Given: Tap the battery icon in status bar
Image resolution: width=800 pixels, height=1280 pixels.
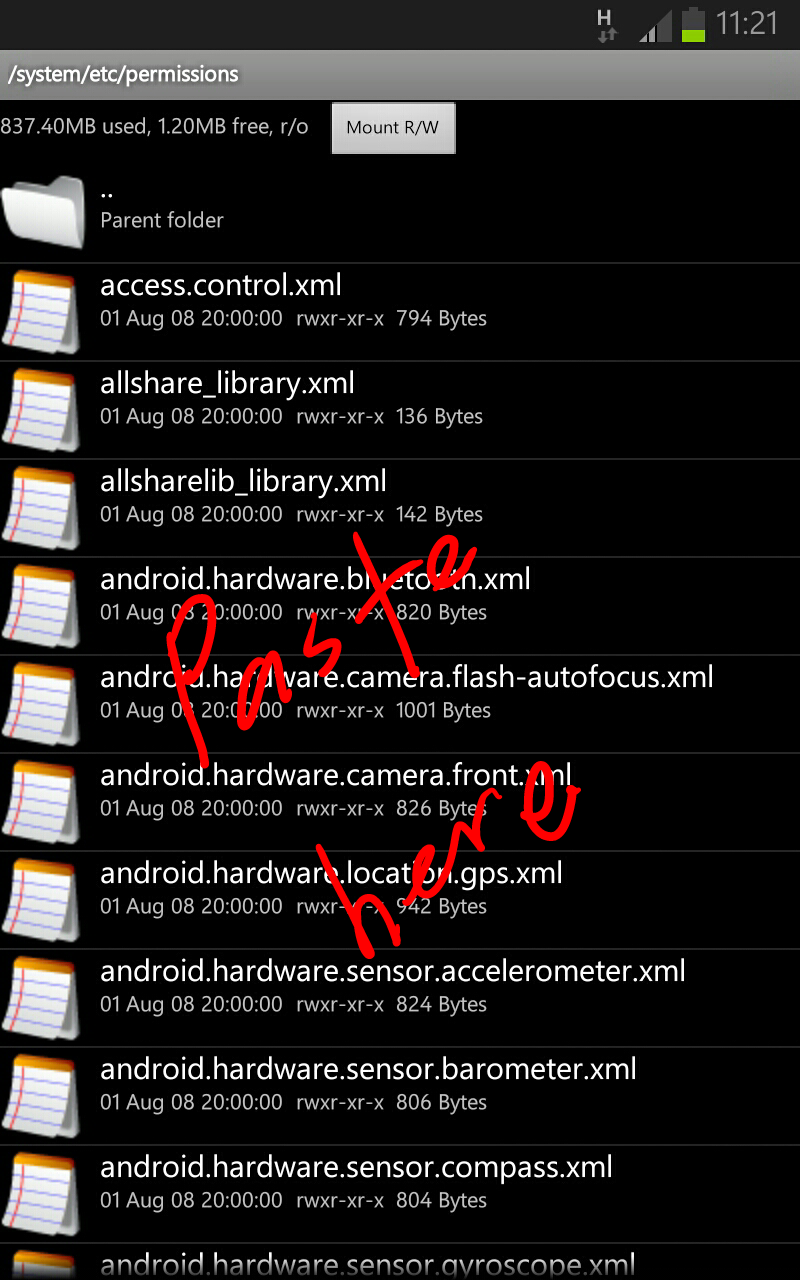Looking at the screenshot, I should click(x=693, y=24).
